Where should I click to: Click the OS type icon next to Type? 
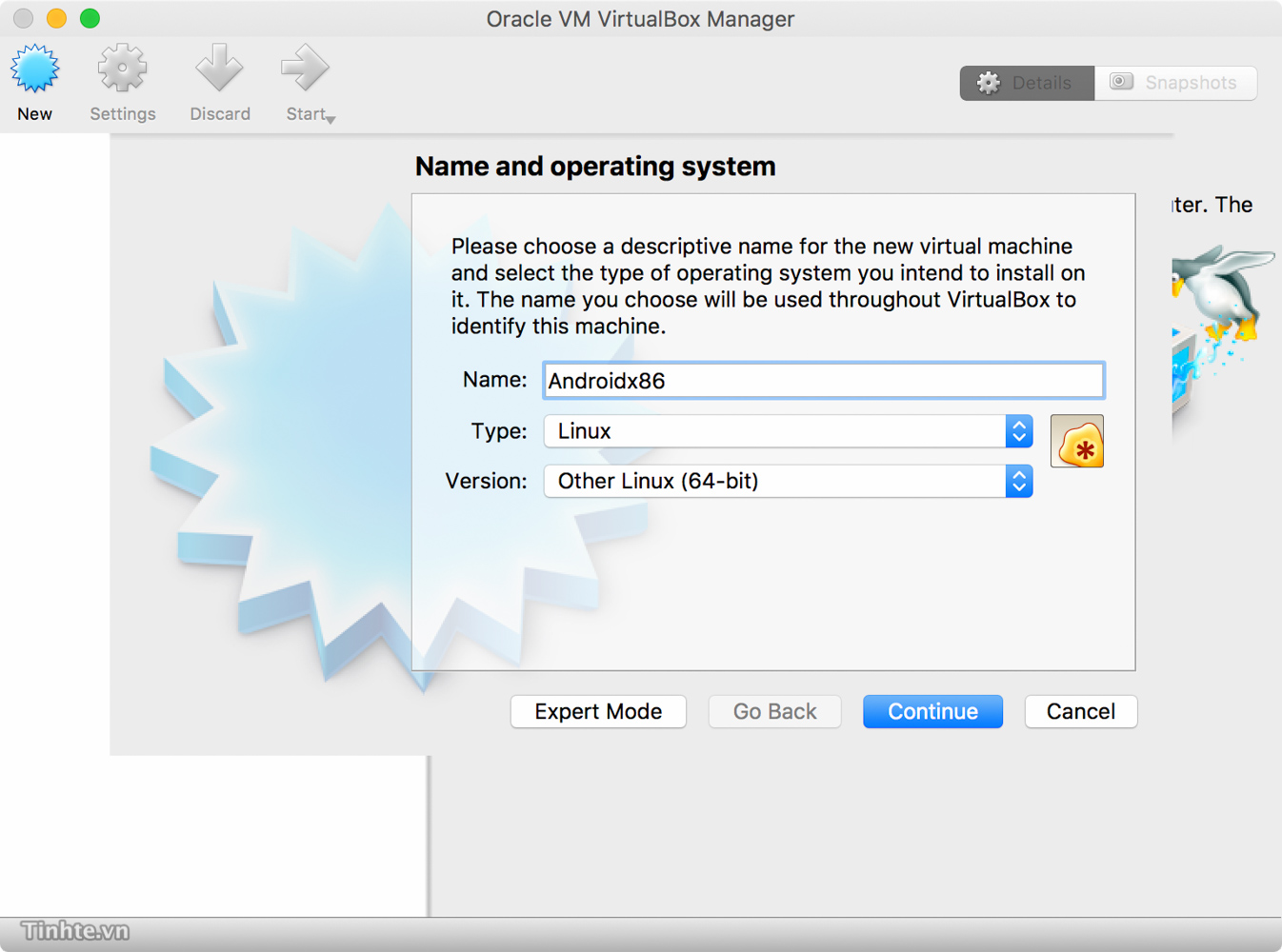click(1077, 441)
